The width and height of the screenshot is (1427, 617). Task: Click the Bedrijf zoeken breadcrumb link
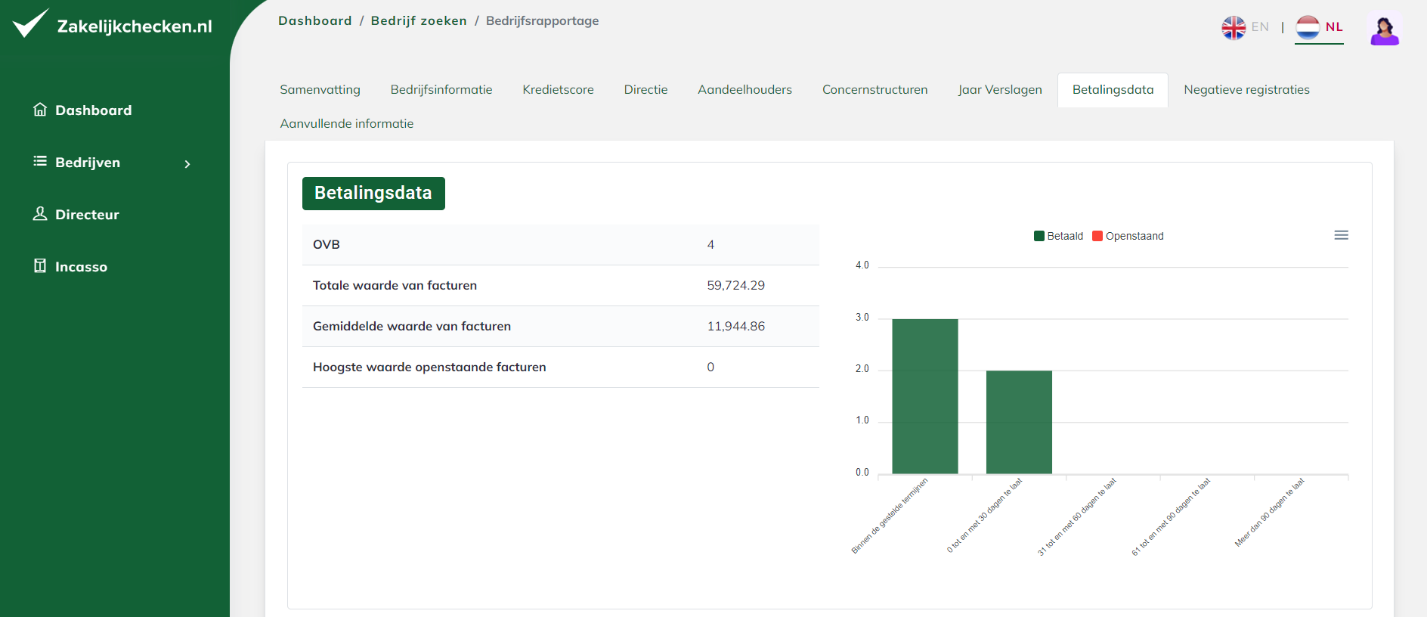click(419, 21)
